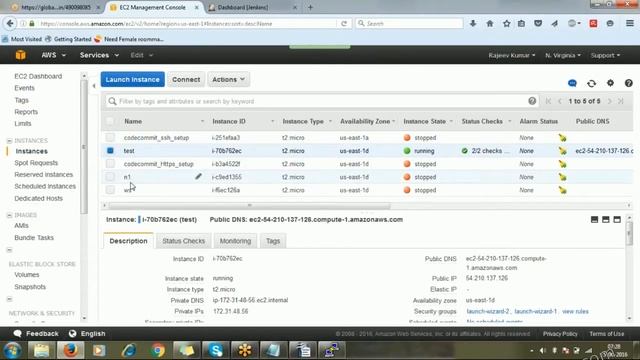Switch to the Tags tab
The height and width of the screenshot is (360, 640).
[273, 241]
